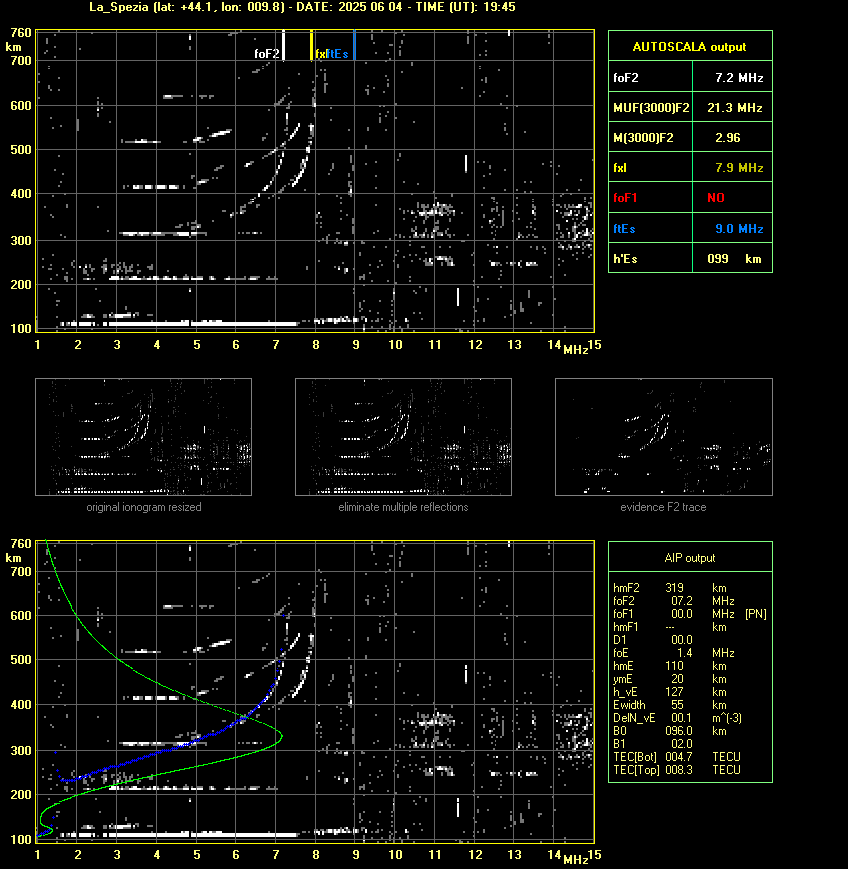The image size is (848, 869).
Task: Select the TEC[Bot] value 004.7
Action: [x=679, y=757]
